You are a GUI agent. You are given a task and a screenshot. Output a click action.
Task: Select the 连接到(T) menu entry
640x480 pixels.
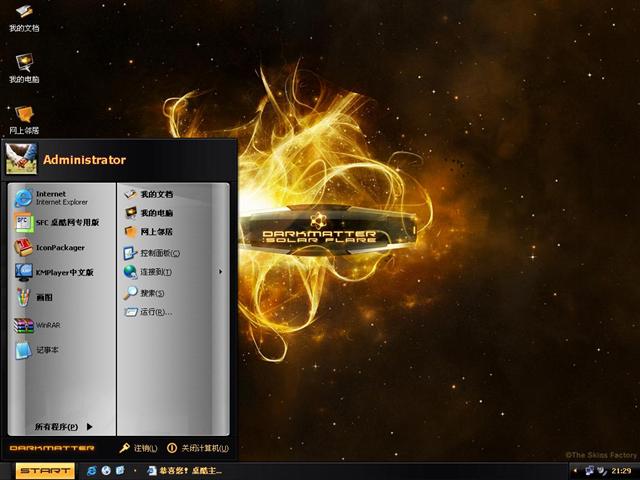173,271
